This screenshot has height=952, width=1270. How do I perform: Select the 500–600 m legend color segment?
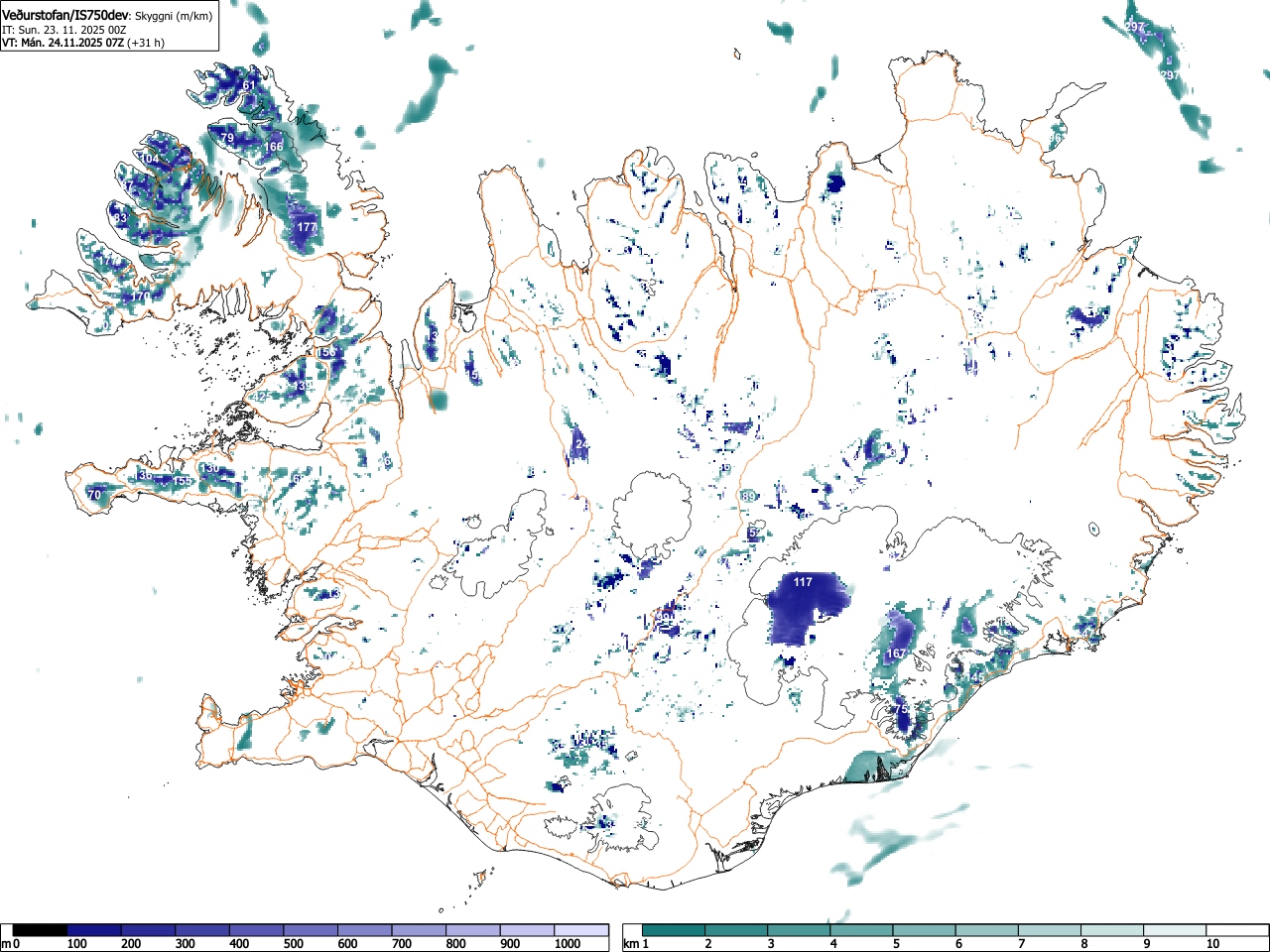pyautogui.click(x=311, y=930)
